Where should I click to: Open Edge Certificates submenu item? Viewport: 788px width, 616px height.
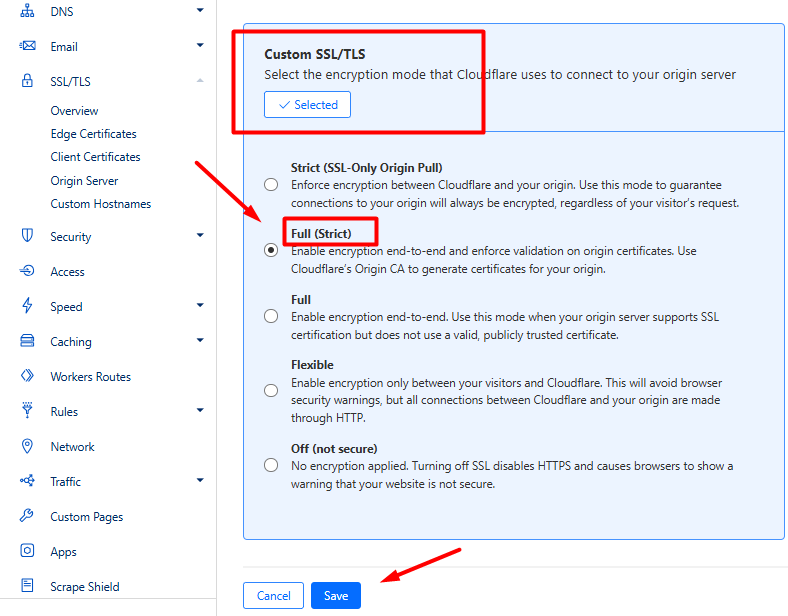pos(93,134)
